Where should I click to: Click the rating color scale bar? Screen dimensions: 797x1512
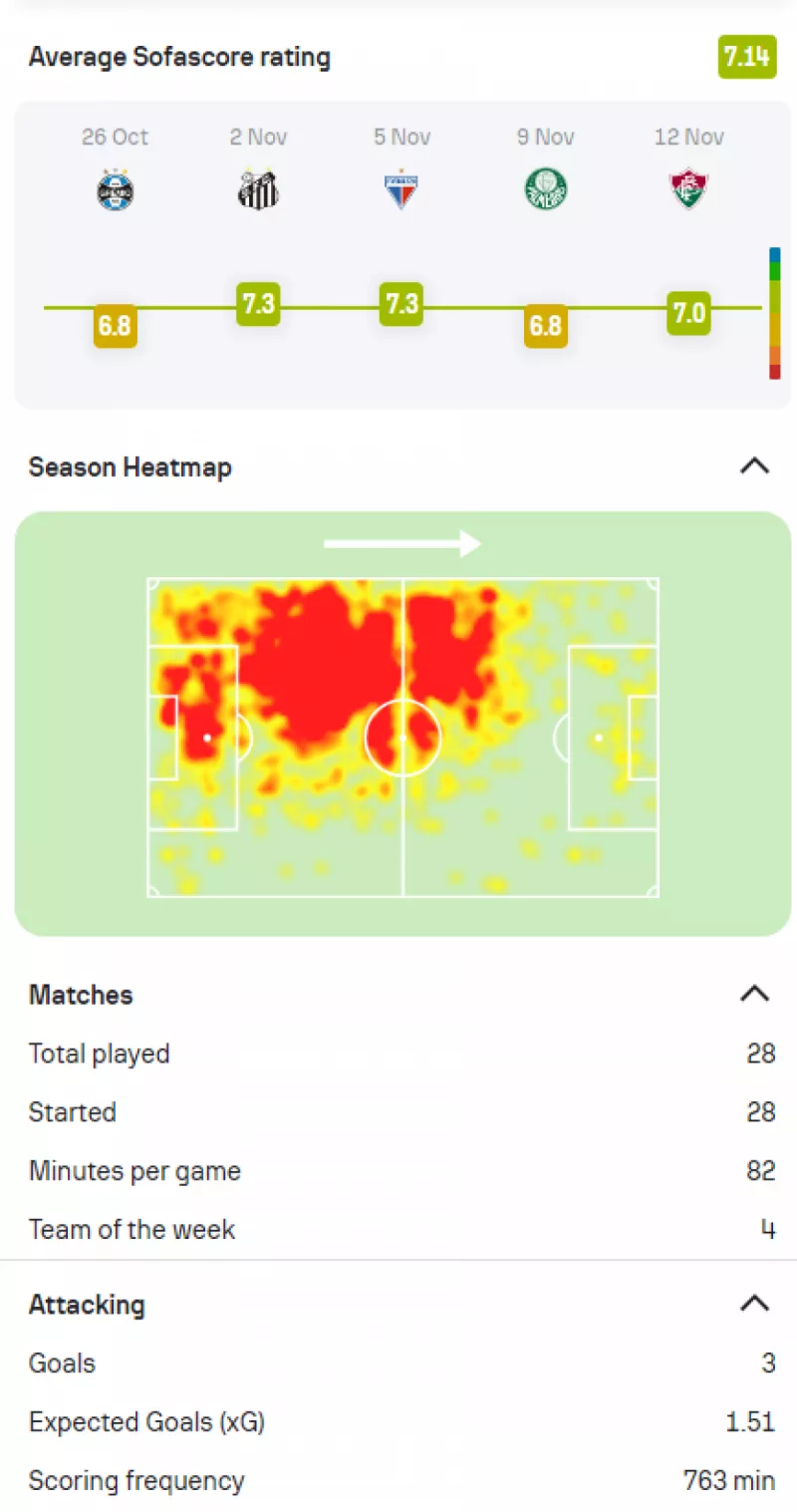pos(774,313)
